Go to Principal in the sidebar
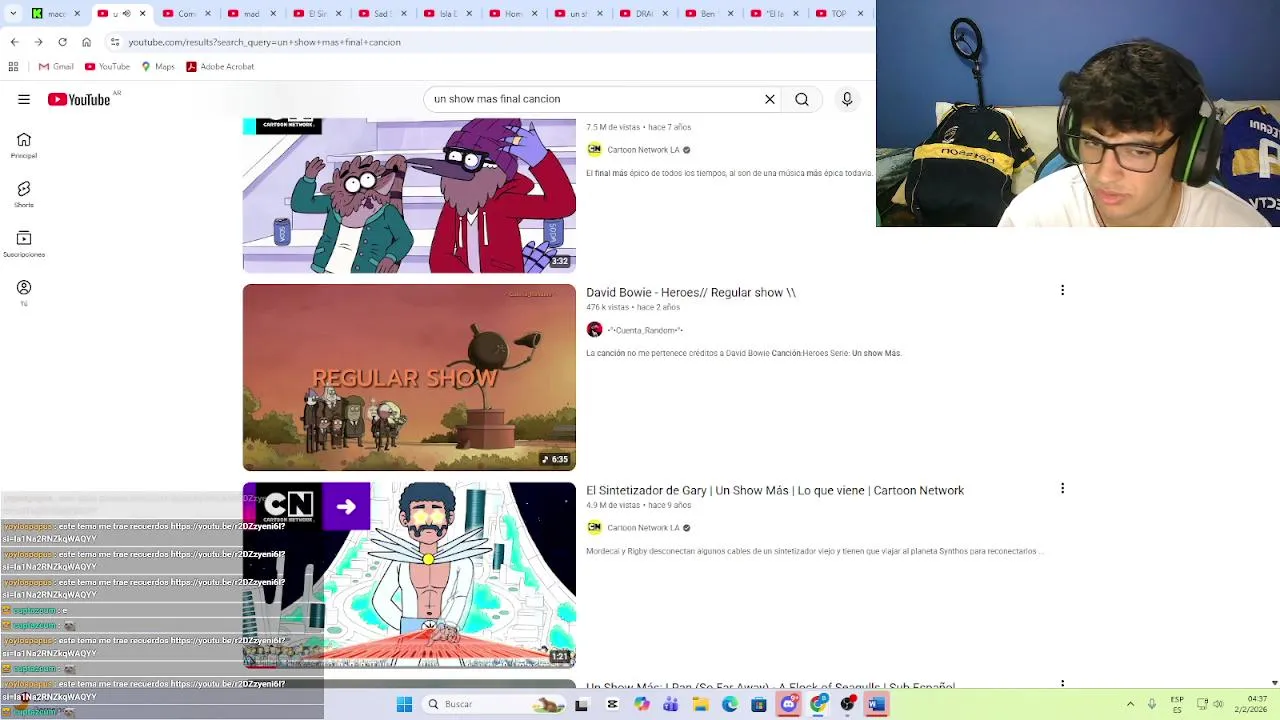Screen dimensions: 1280x720 pyautogui.click(x=24, y=145)
